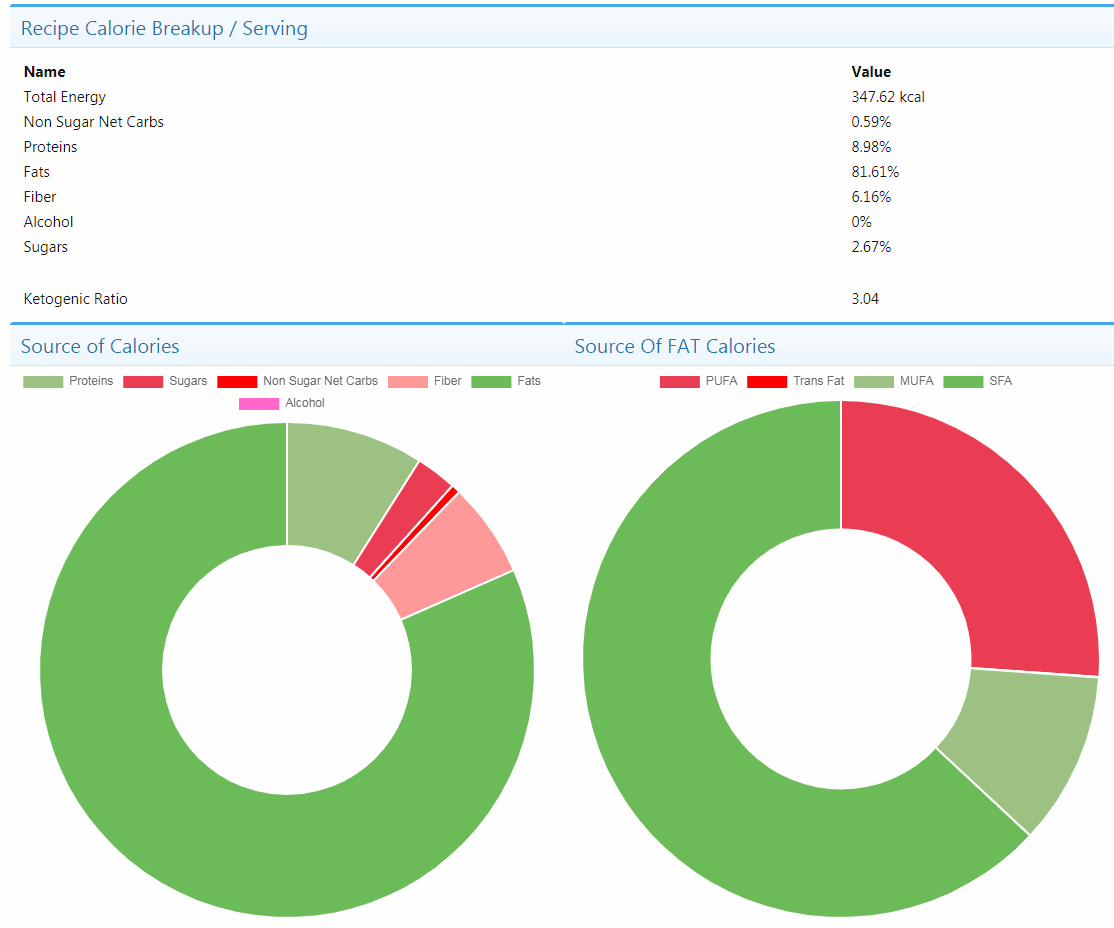Screen dimensions: 1114x928
Task: Select the "2.67%" value
Action: click(x=871, y=247)
